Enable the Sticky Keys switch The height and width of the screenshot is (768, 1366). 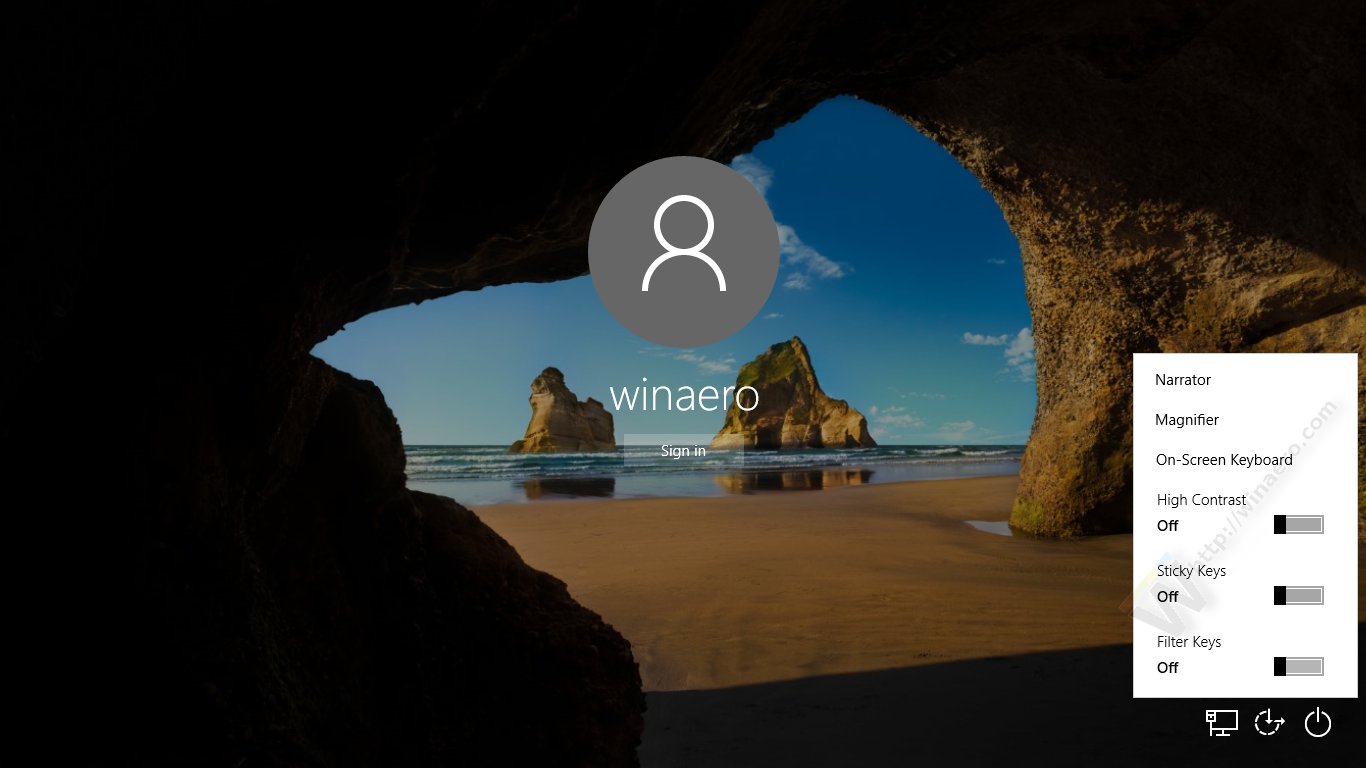point(1298,596)
